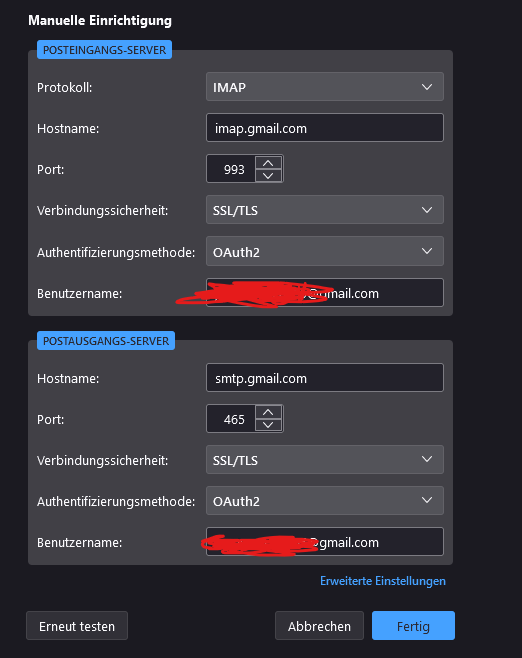Focus the outgoing port field showing 465

pos(231,419)
